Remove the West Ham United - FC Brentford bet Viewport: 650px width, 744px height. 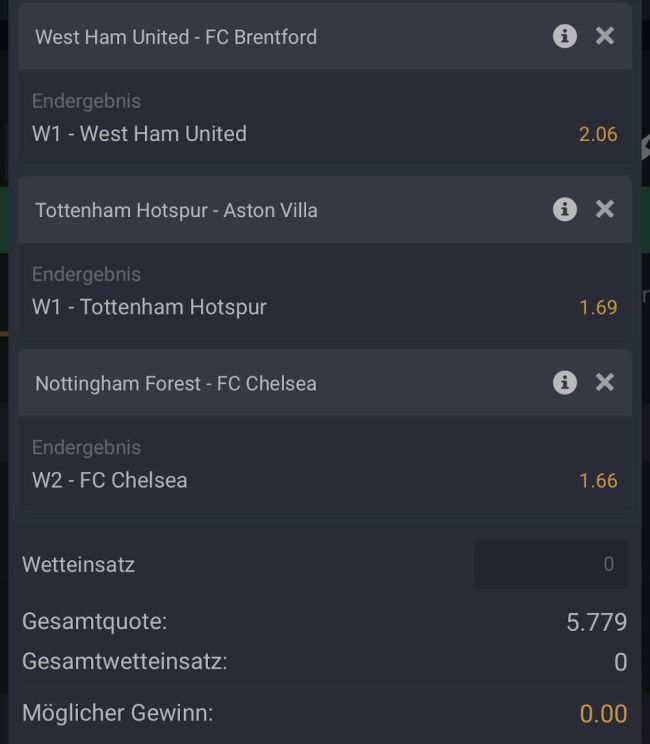(605, 36)
